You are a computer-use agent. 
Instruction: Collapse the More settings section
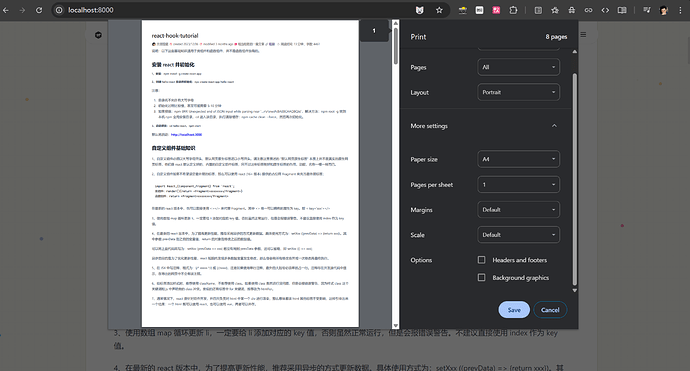[554, 126]
